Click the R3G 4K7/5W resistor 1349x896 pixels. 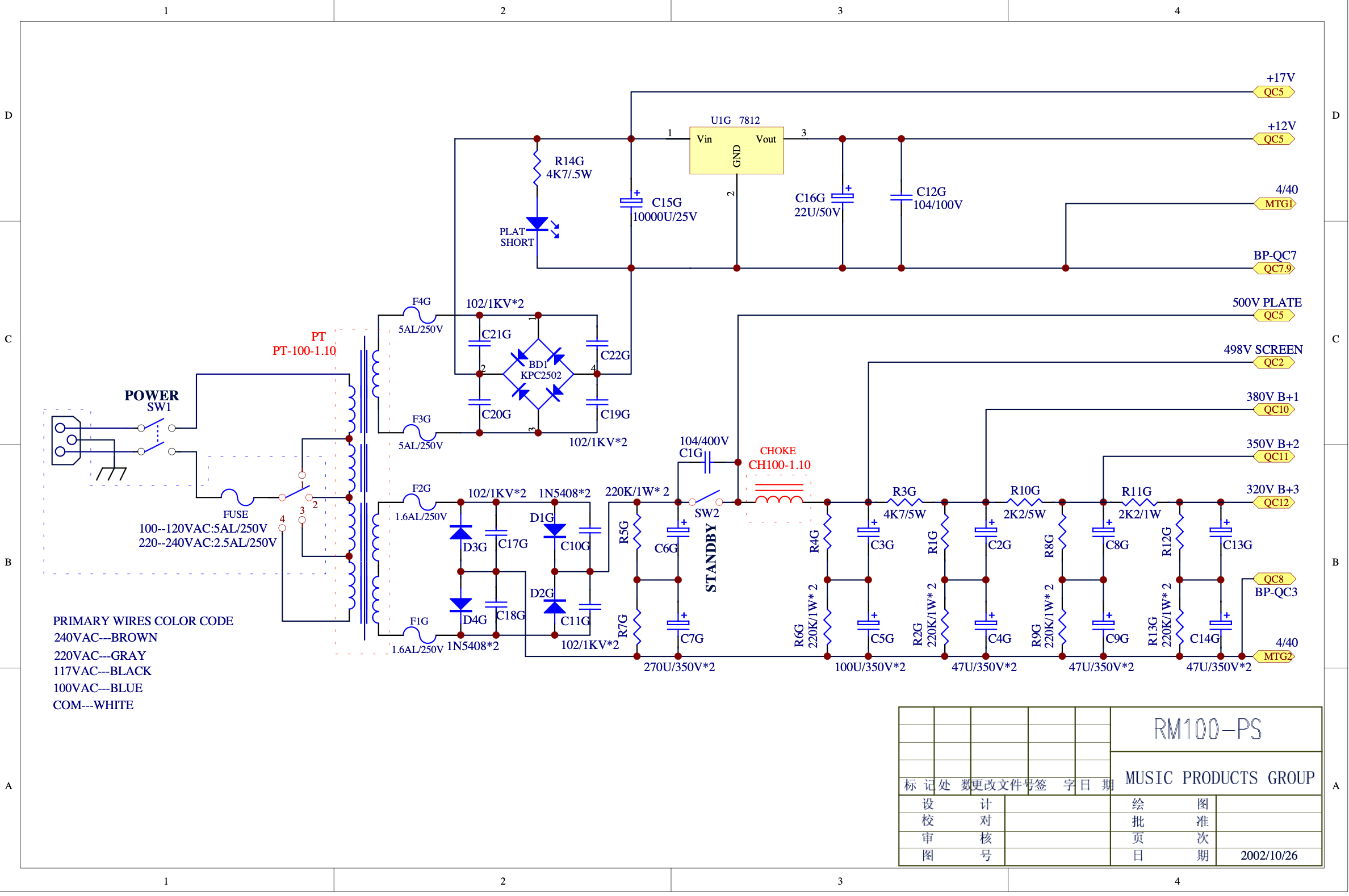(904, 503)
